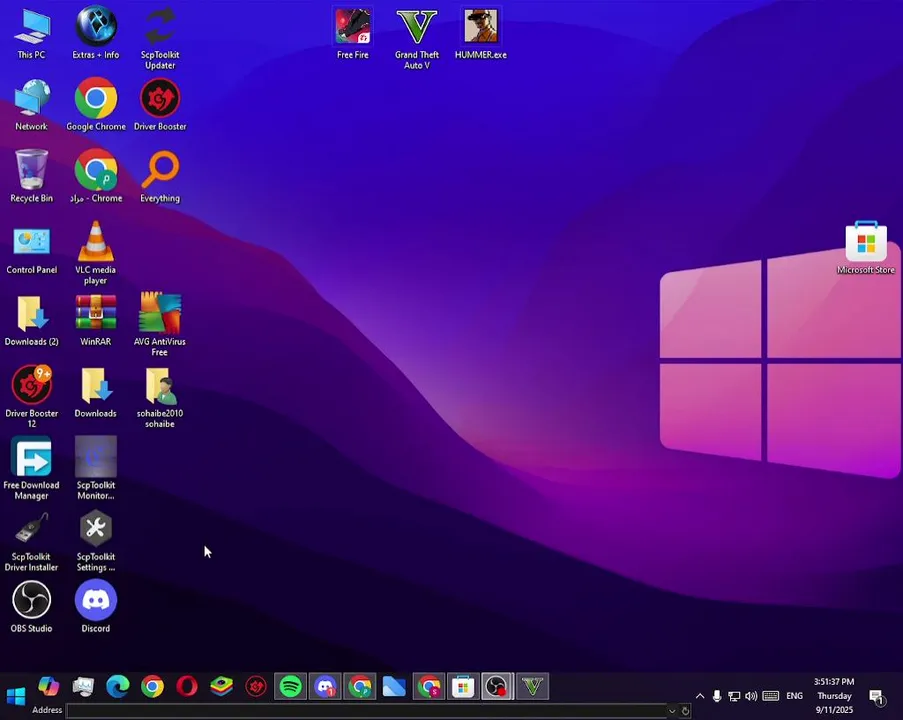Open the monitor app next to Copilot

[x=84, y=686]
